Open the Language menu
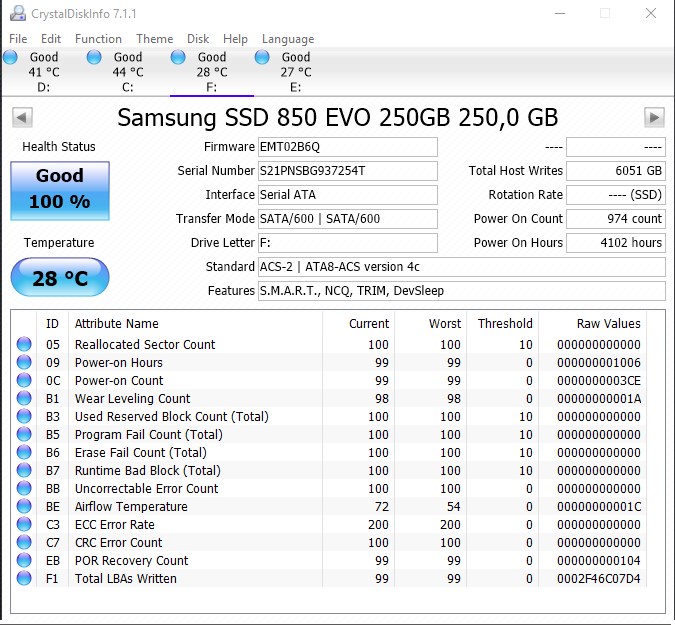The image size is (675, 625). point(288,39)
